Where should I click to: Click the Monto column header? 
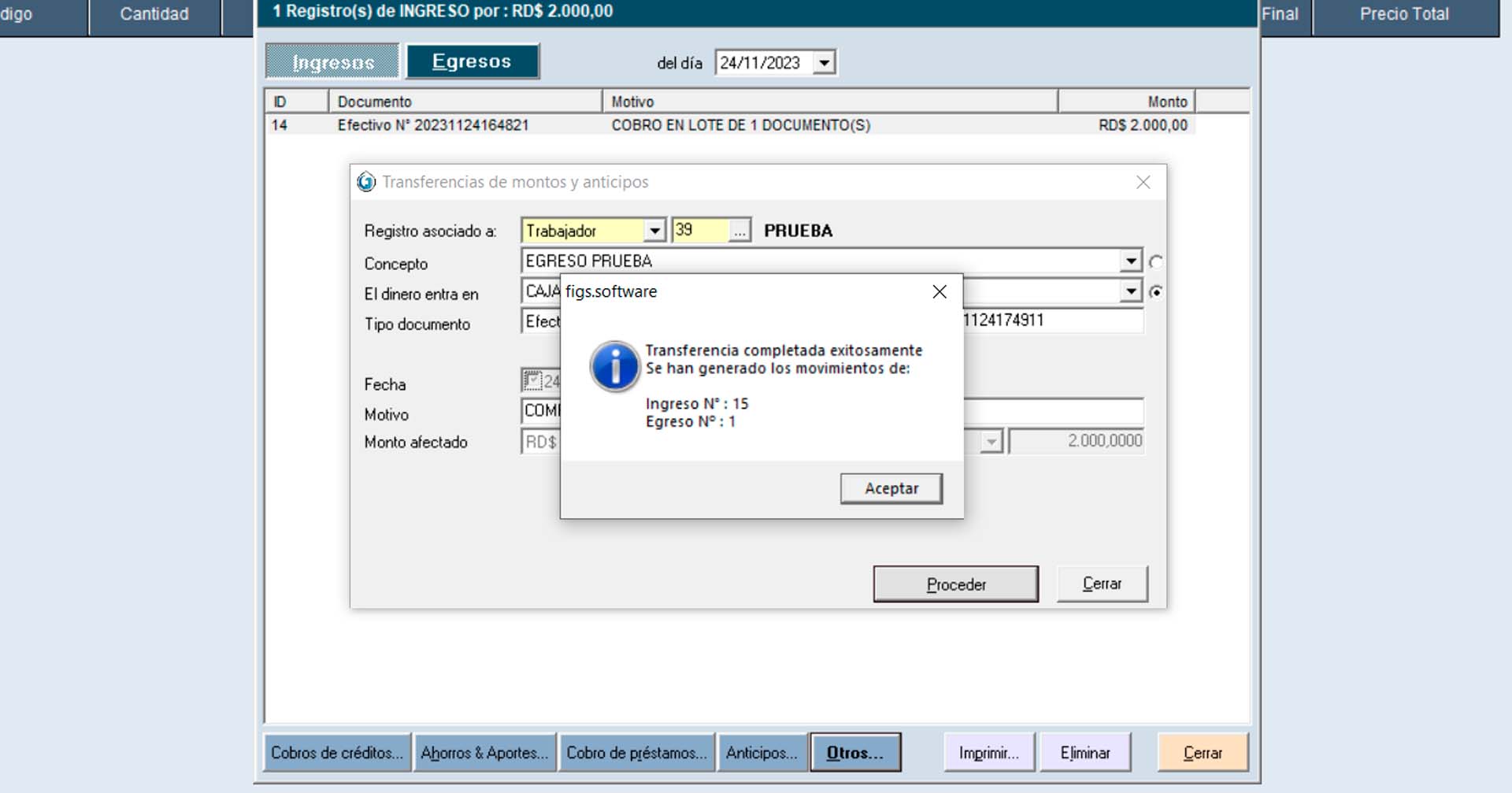pyautogui.click(x=1126, y=102)
